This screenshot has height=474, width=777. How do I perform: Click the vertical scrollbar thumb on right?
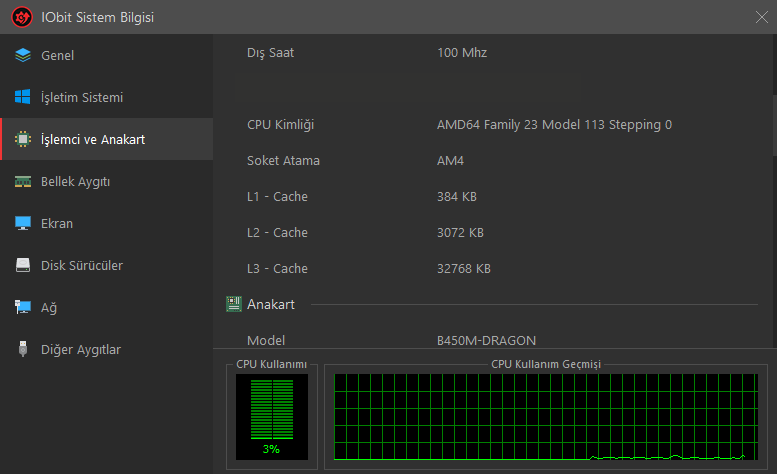tap(775, 125)
